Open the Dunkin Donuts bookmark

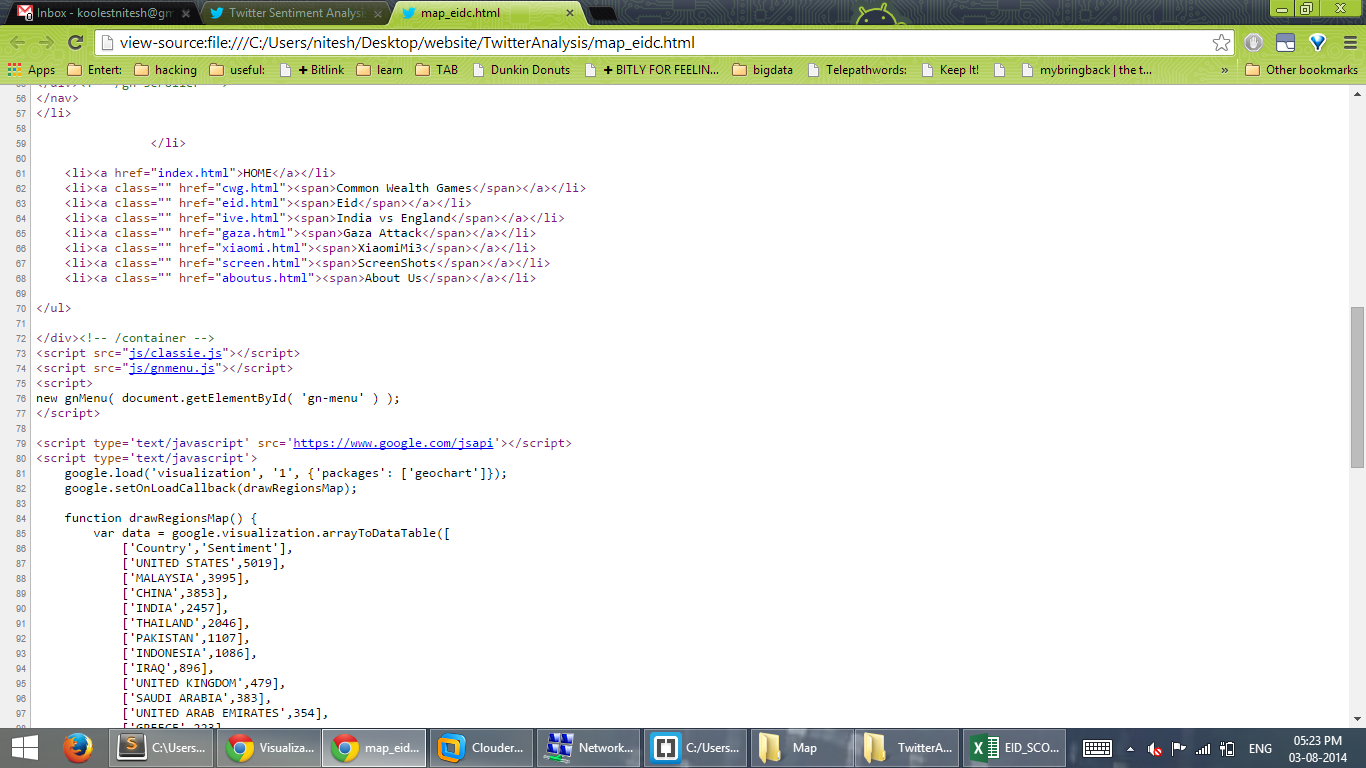tap(520, 70)
